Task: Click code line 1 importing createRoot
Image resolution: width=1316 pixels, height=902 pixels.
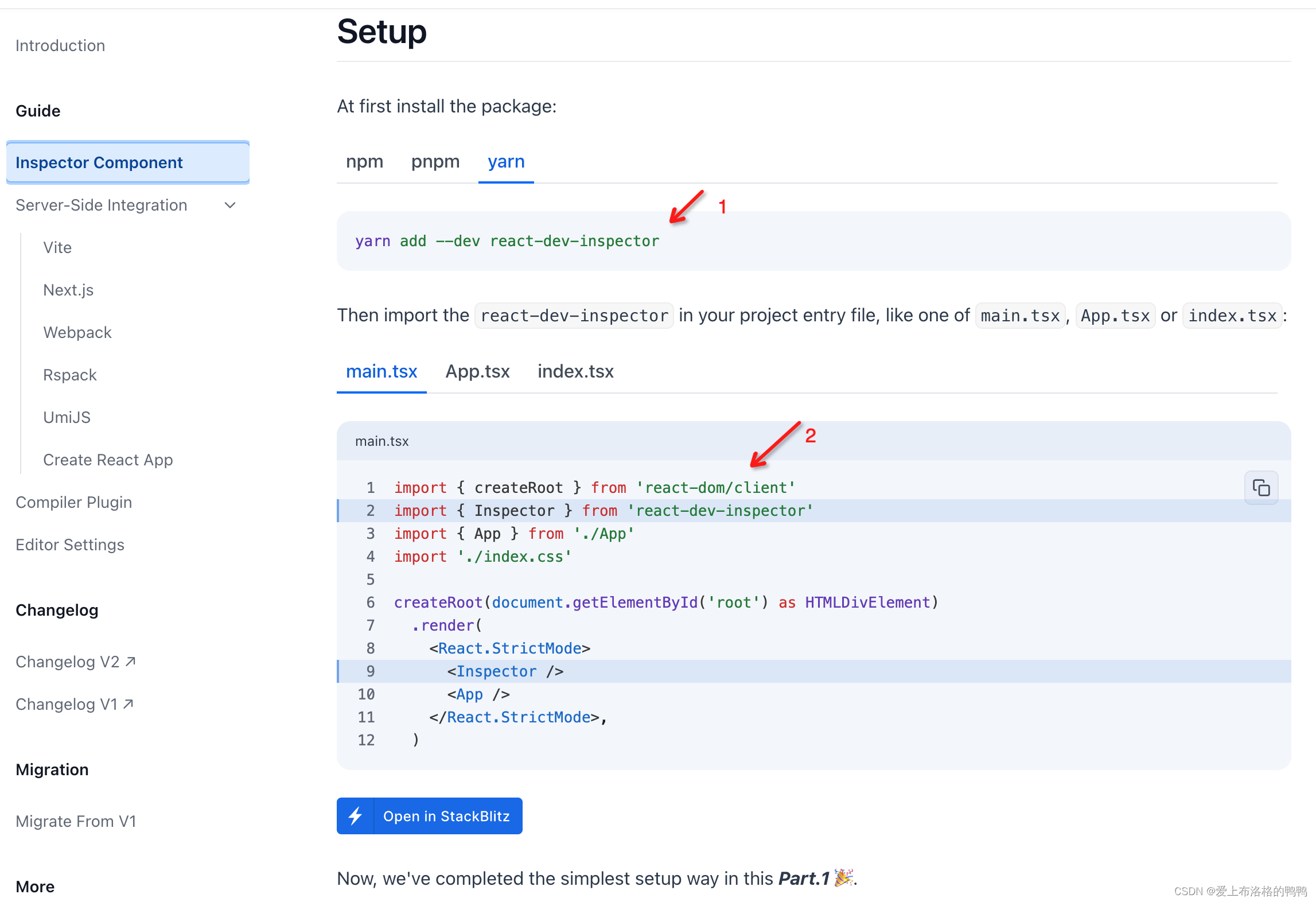Action: tap(595, 488)
